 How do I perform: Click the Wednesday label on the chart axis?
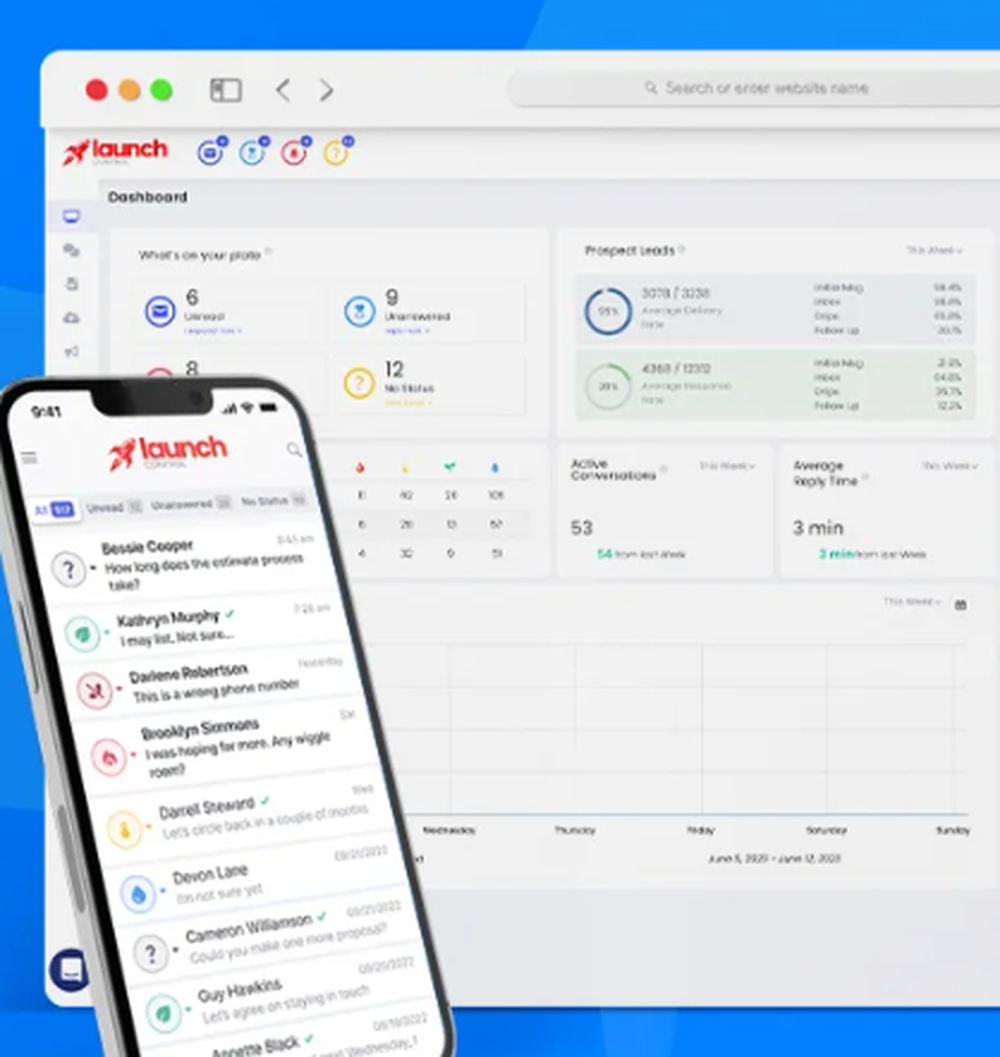448,830
